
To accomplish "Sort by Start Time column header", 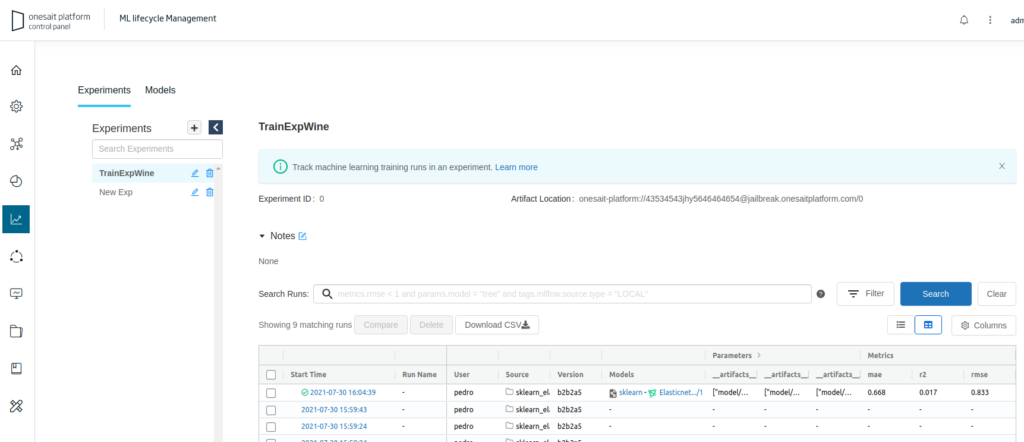I will click(x=308, y=375).
